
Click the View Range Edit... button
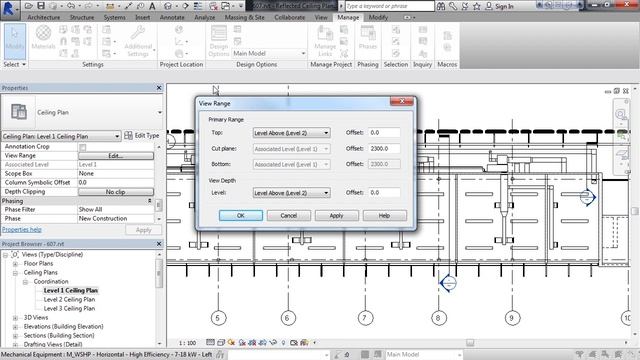click(x=116, y=156)
